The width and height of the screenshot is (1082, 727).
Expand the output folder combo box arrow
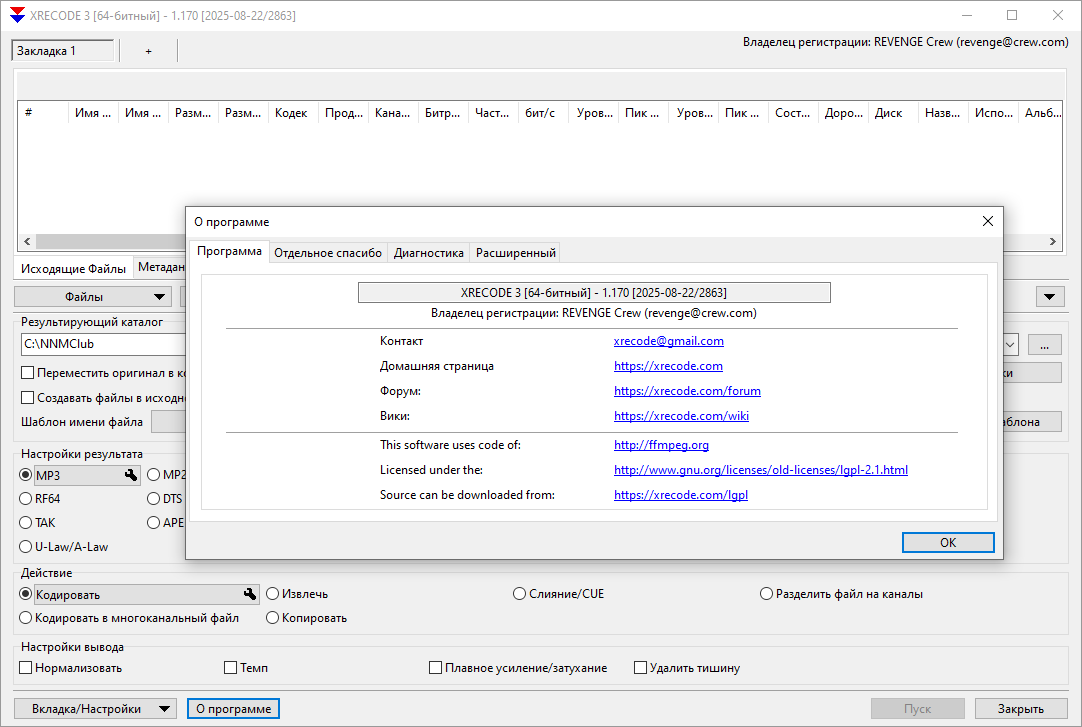(x=1010, y=344)
